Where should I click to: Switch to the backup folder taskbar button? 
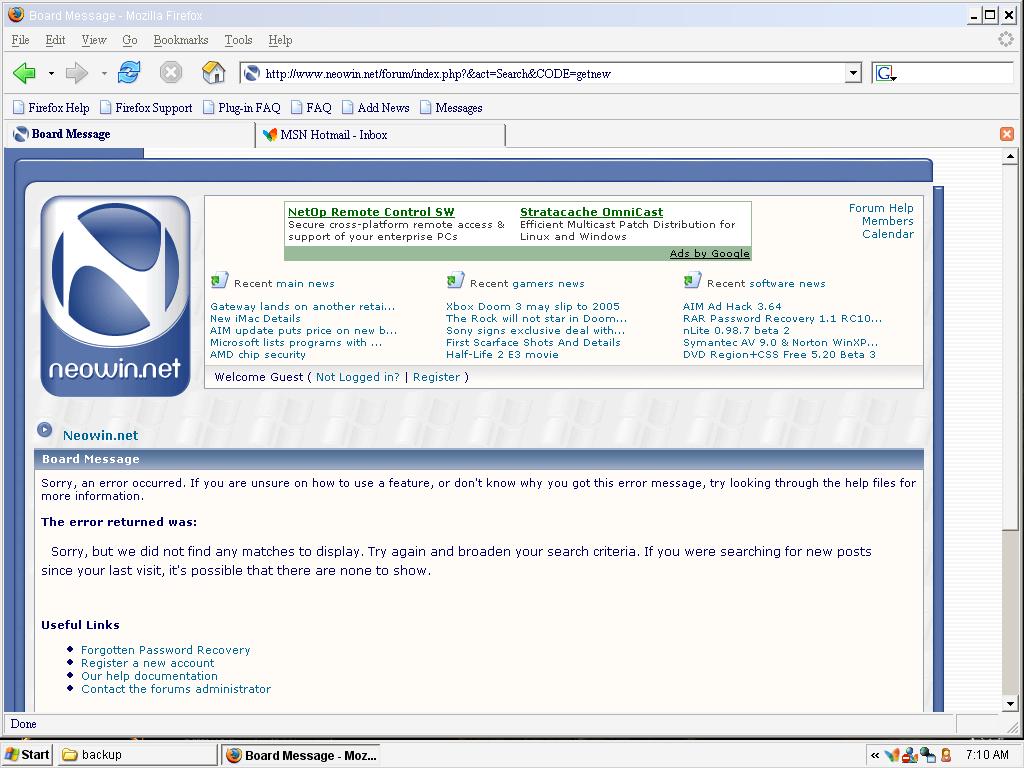[x=137, y=755]
